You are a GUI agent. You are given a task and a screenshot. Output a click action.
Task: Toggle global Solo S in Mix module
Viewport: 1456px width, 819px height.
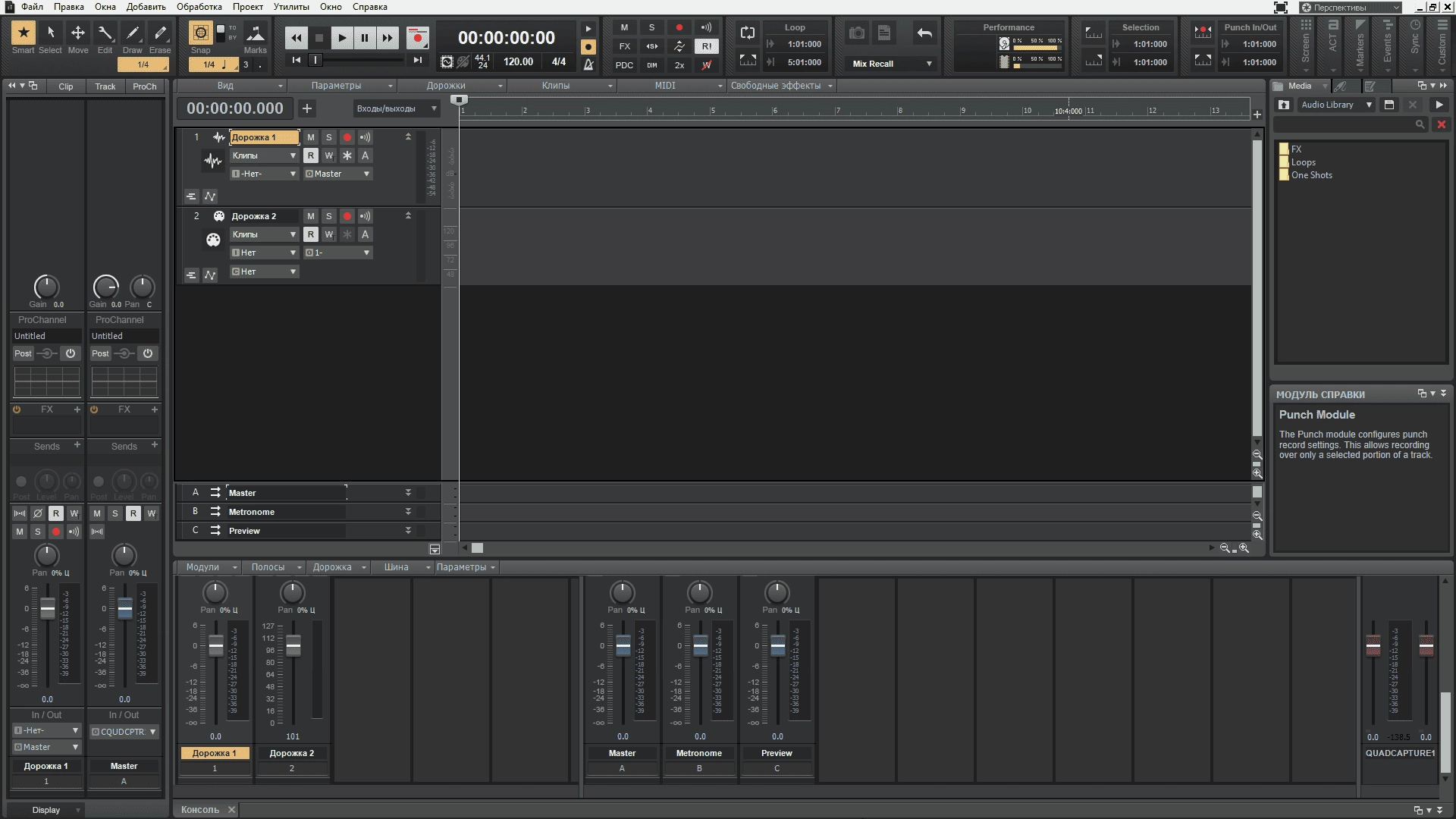tap(651, 27)
